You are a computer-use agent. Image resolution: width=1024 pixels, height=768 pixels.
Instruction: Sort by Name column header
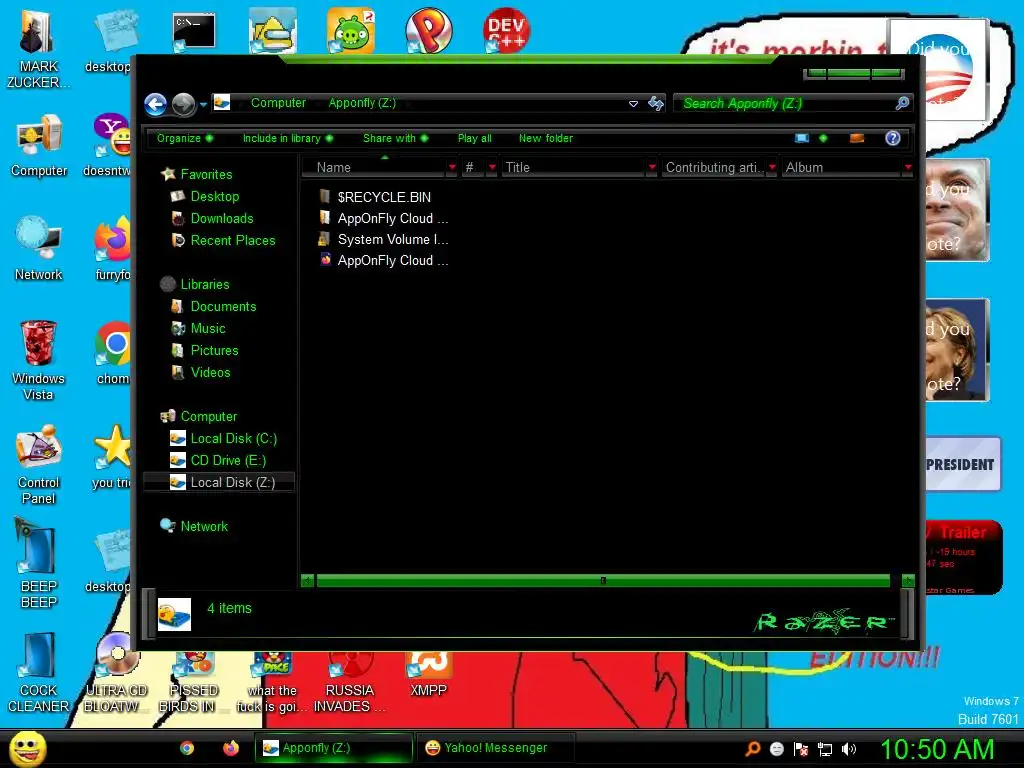pyautogui.click(x=376, y=167)
